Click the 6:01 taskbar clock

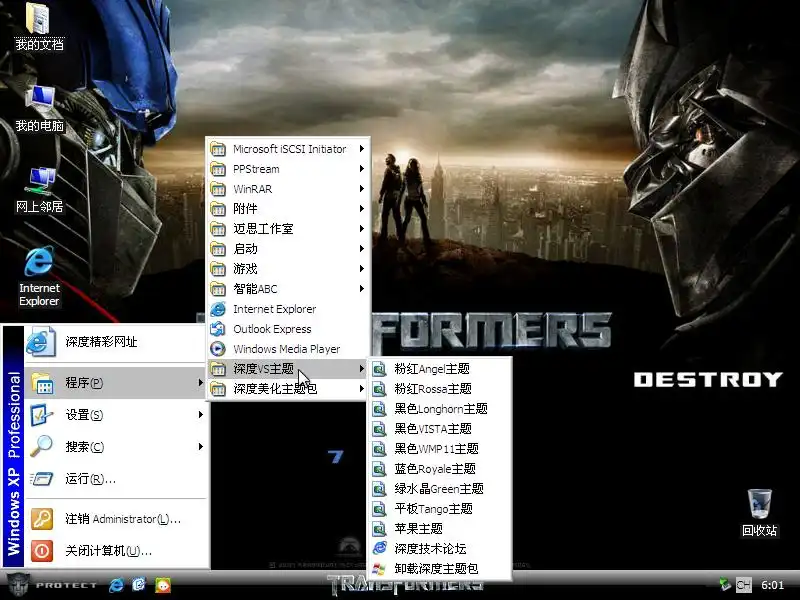(772, 585)
